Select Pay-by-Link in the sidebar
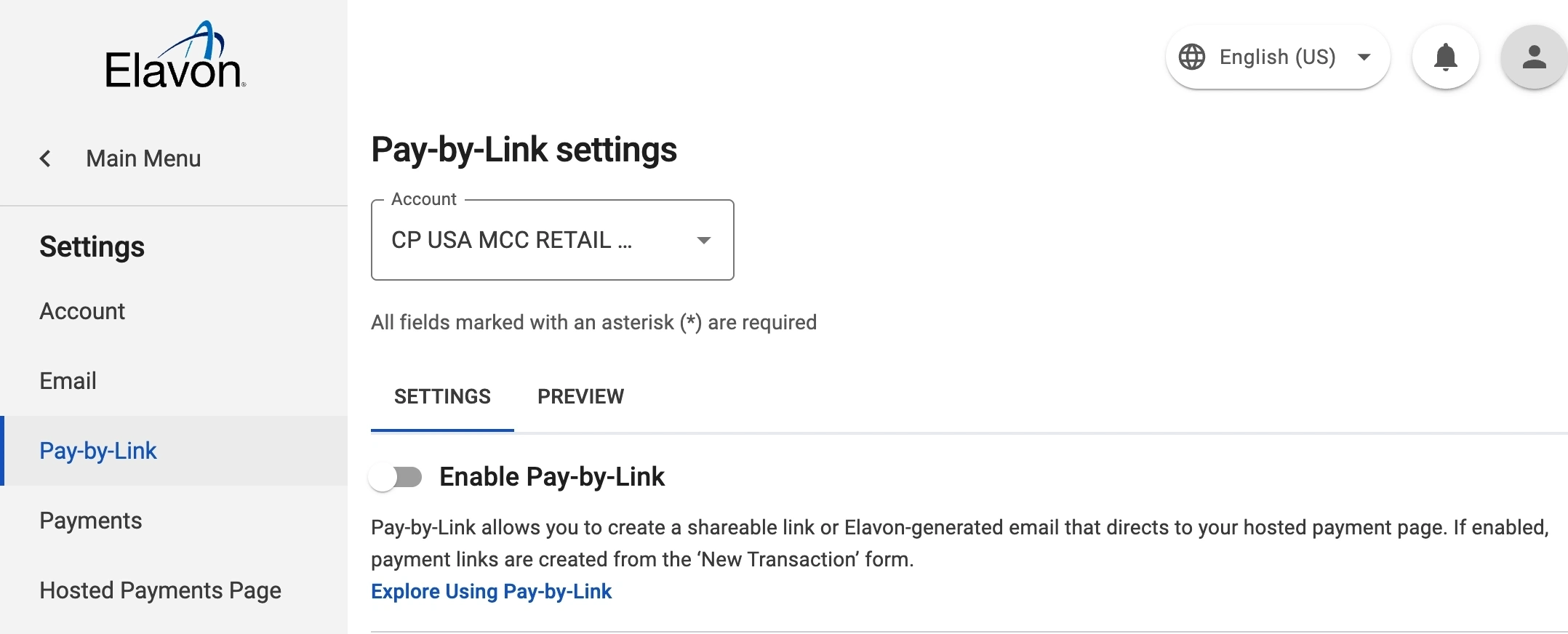This screenshot has height=634, width=1568. click(x=98, y=451)
